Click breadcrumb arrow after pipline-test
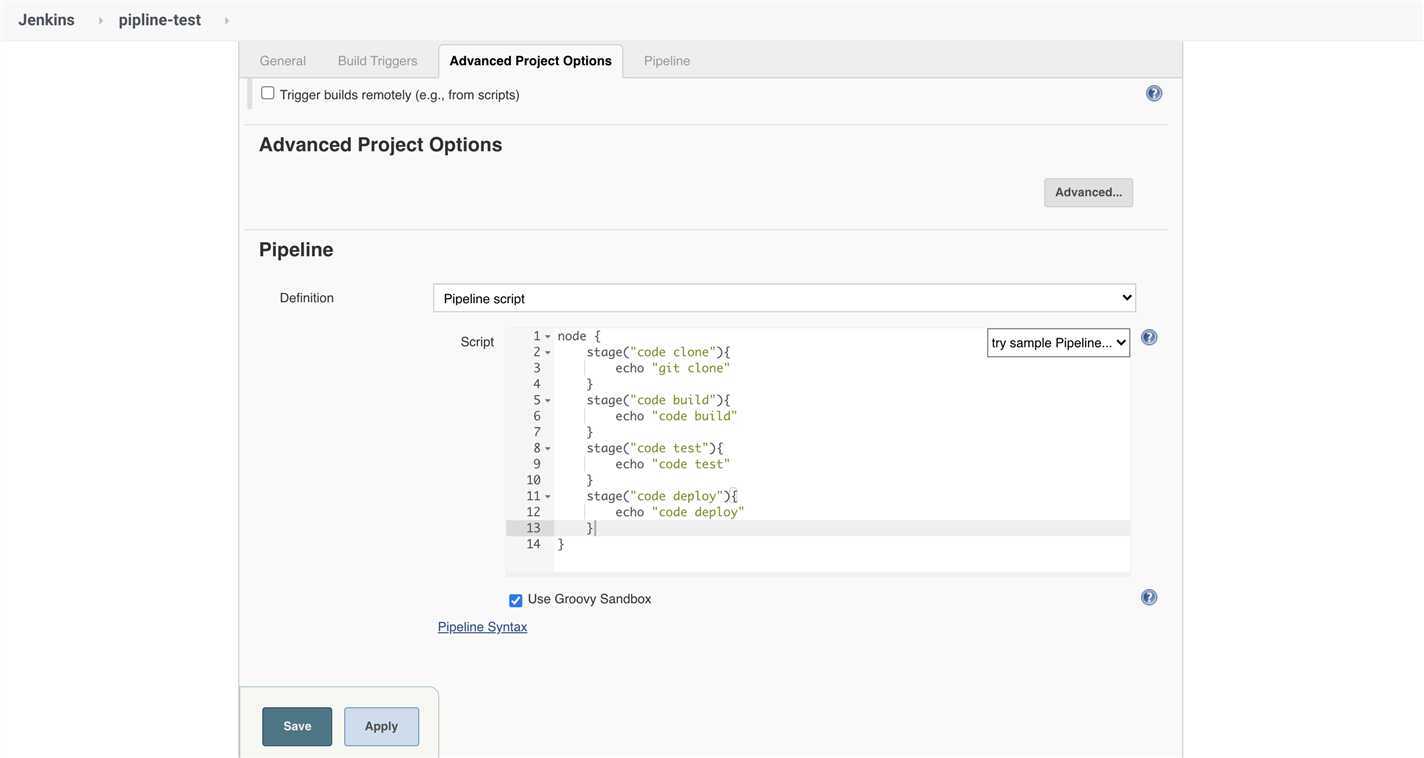The height and width of the screenshot is (758, 1424). (x=226, y=20)
